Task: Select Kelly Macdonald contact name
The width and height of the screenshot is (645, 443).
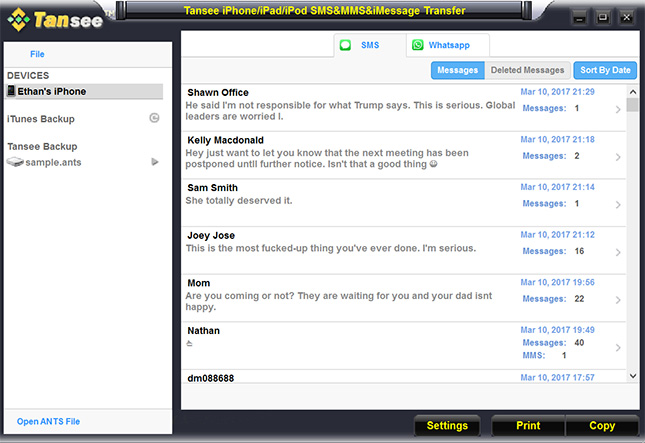Action: (x=225, y=140)
